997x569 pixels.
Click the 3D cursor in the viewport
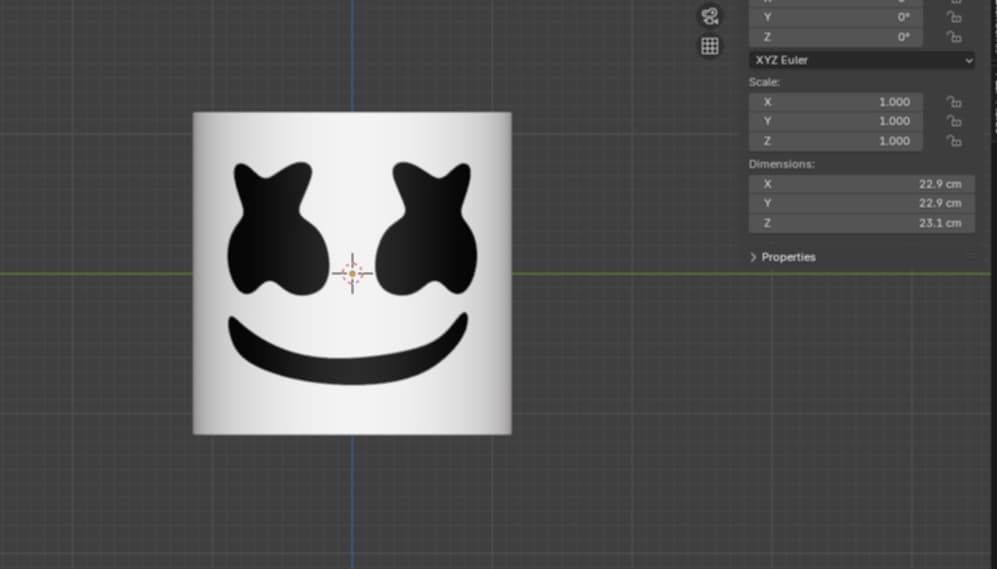[x=352, y=273]
